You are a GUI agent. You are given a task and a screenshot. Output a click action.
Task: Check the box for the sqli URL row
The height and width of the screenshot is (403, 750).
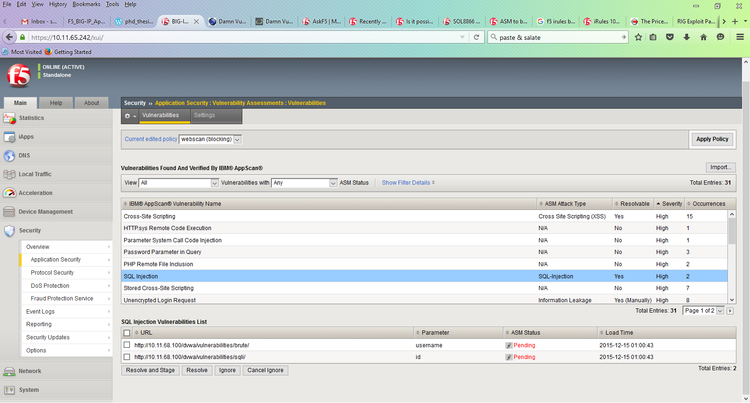click(x=127, y=356)
